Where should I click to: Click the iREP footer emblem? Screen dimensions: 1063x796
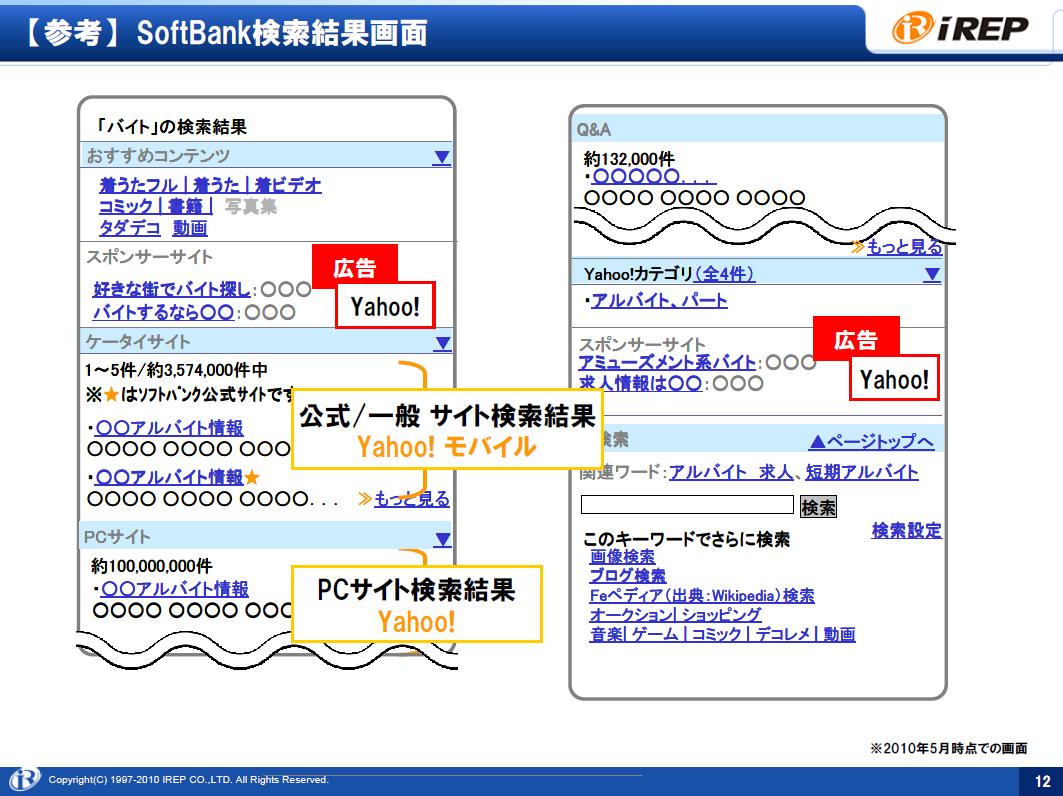click(x=24, y=780)
